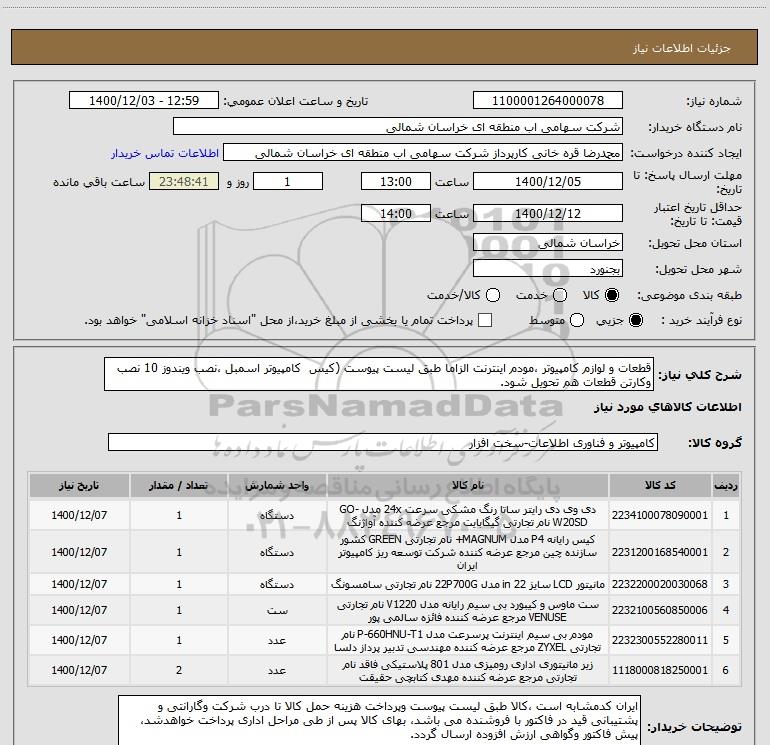Click need date 1400/12/07 in row 1
Viewport: 770px width, 745px height.
pos(79,515)
